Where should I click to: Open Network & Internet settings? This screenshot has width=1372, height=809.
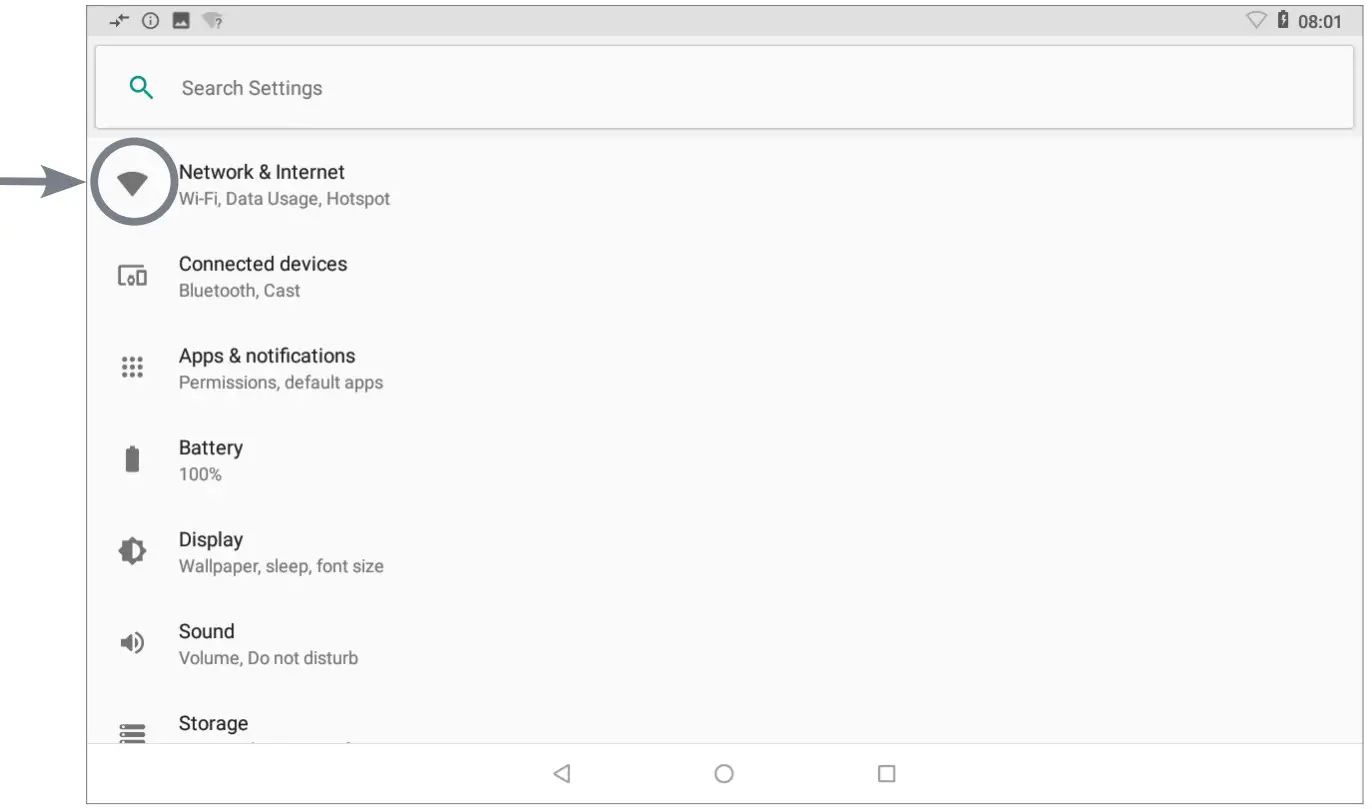pos(261,171)
